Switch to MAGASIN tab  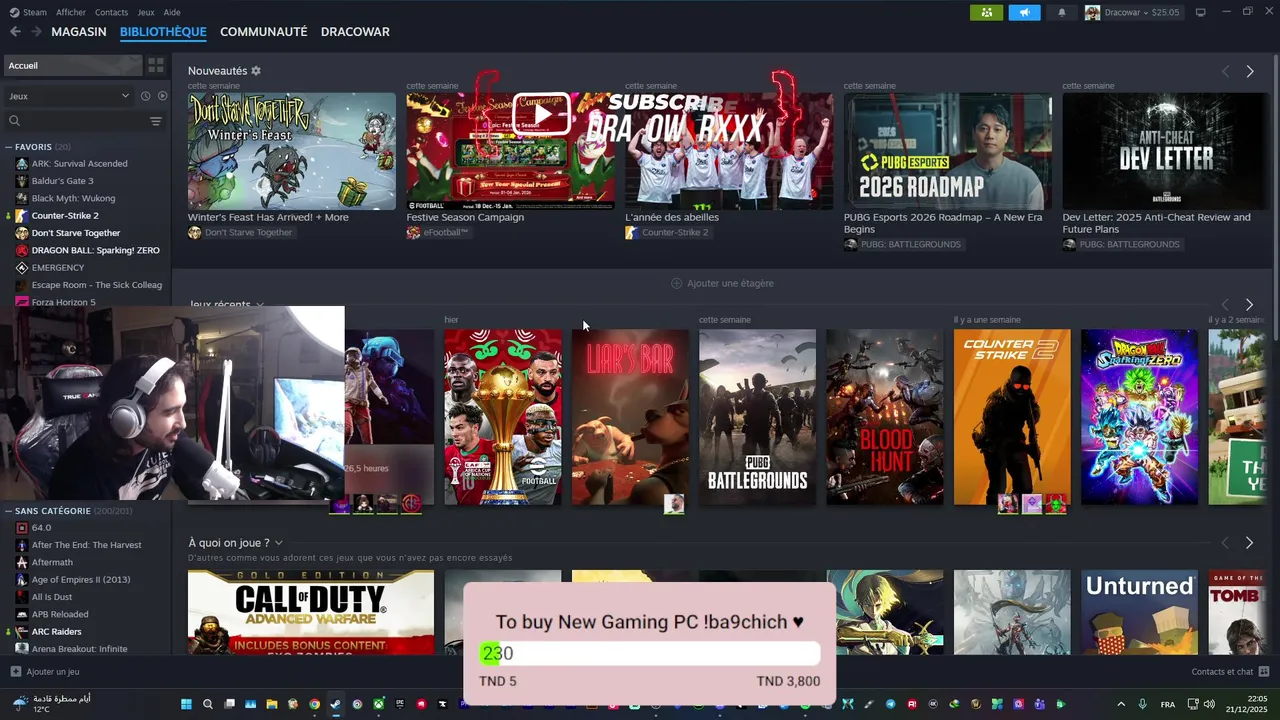point(79,32)
